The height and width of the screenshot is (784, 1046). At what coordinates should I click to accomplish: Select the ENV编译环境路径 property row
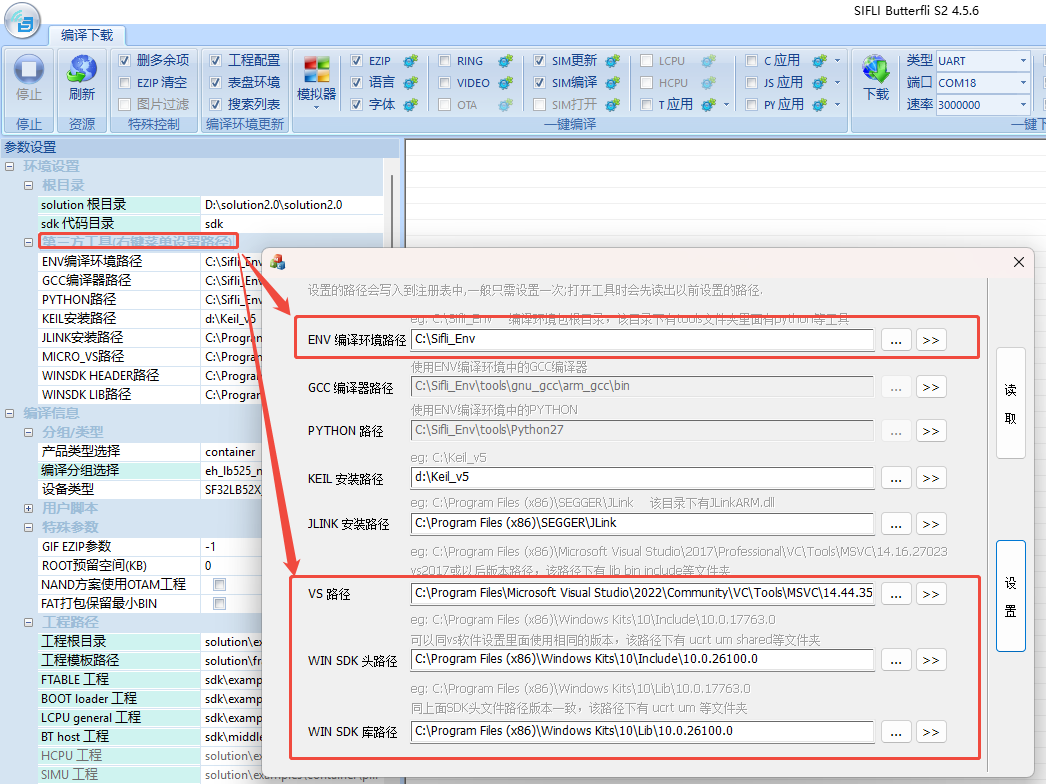(x=120, y=262)
